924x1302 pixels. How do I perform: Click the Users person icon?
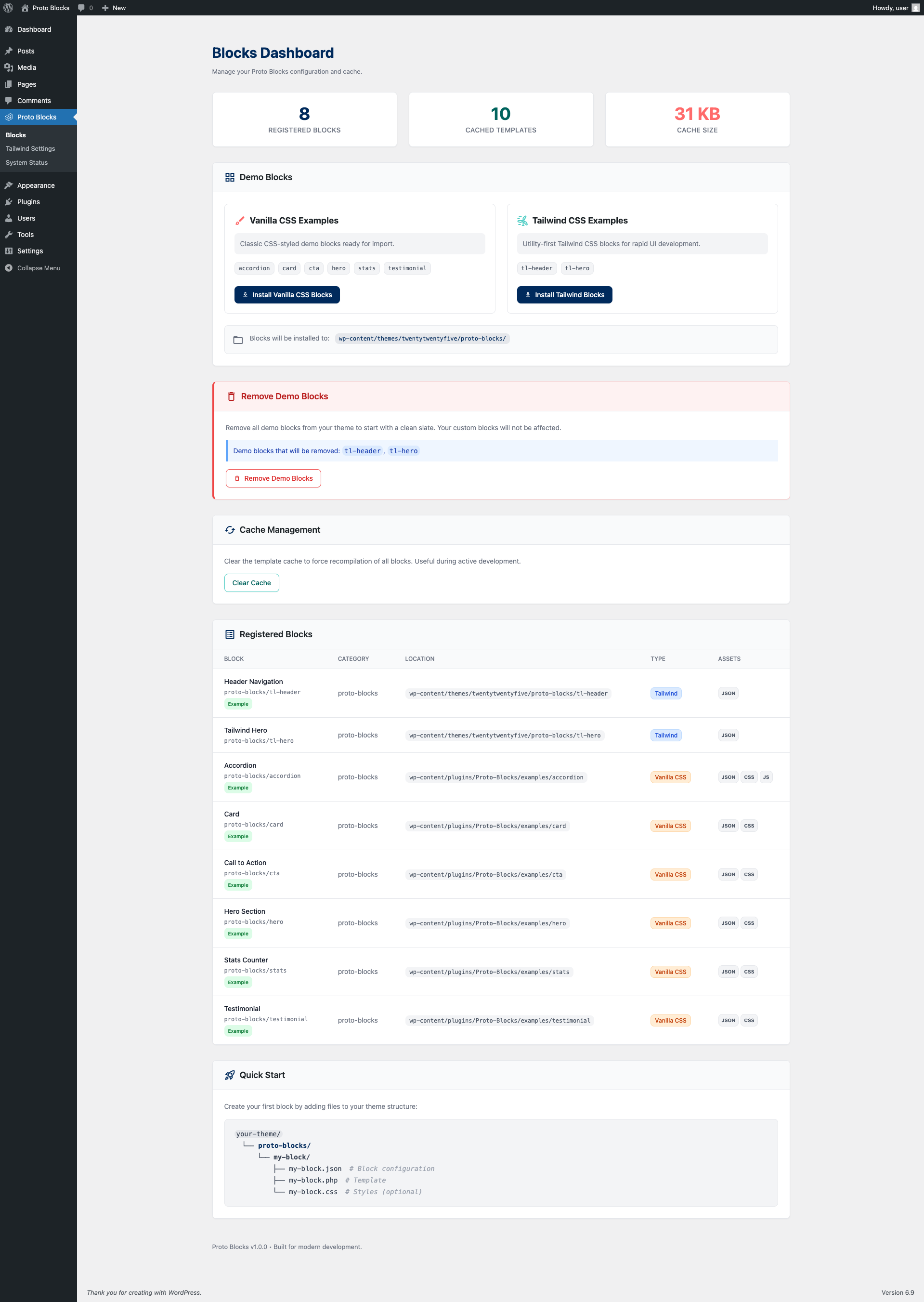9,219
